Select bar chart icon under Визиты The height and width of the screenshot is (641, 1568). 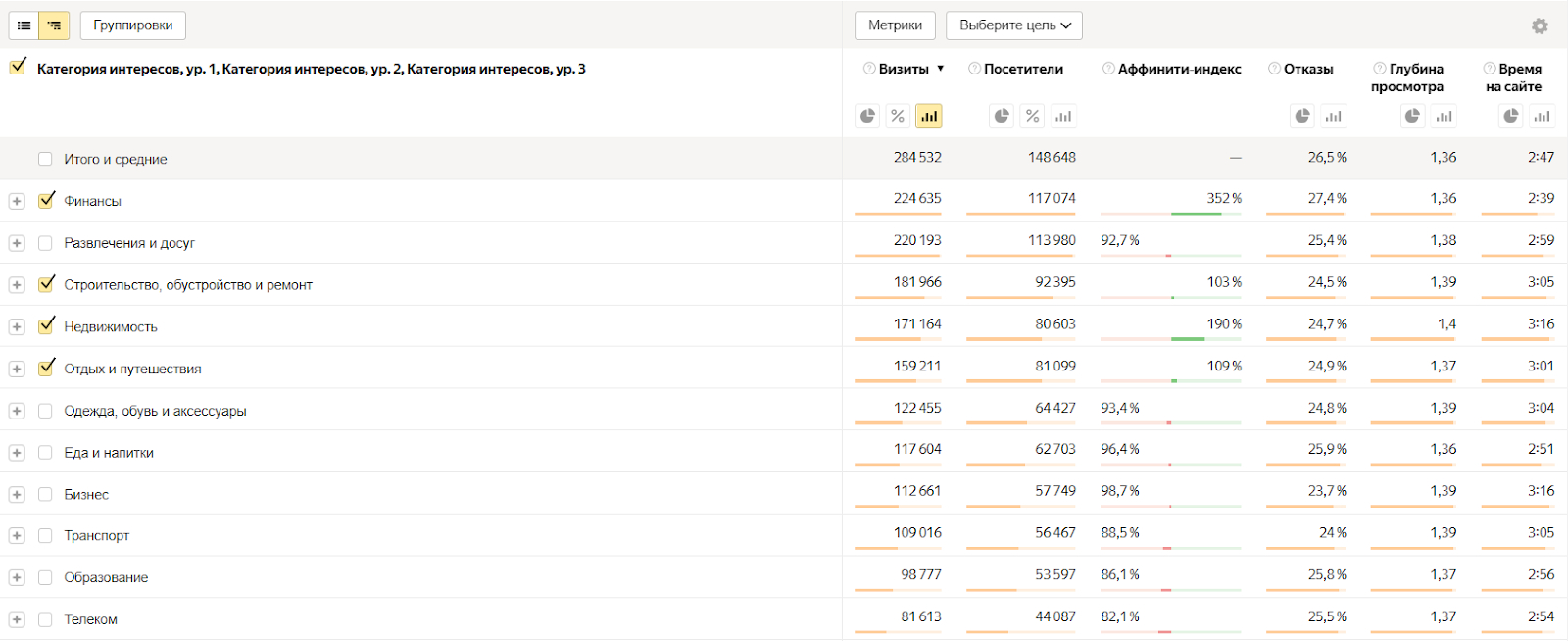coord(928,117)
